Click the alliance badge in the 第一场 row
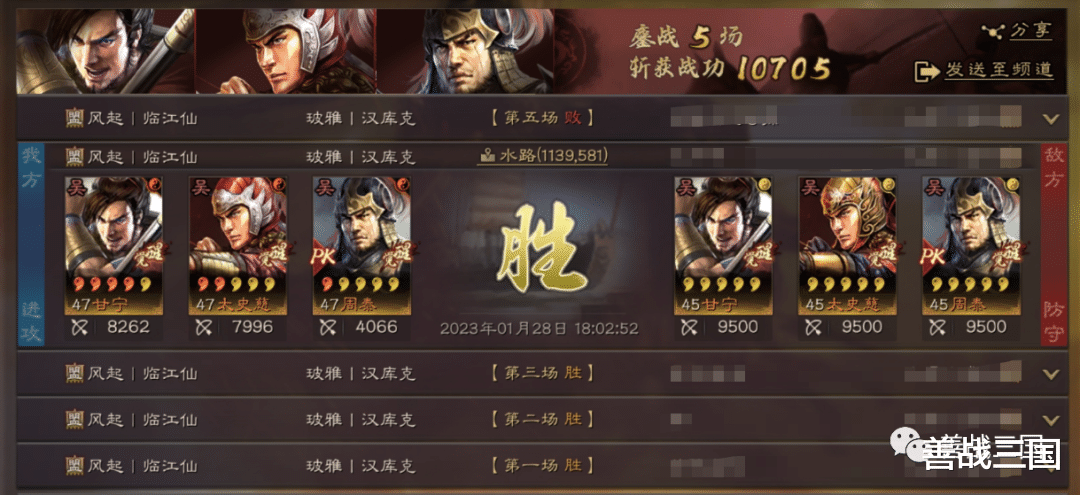Viewport: 1080px width, 495px height. coord(74,465)
